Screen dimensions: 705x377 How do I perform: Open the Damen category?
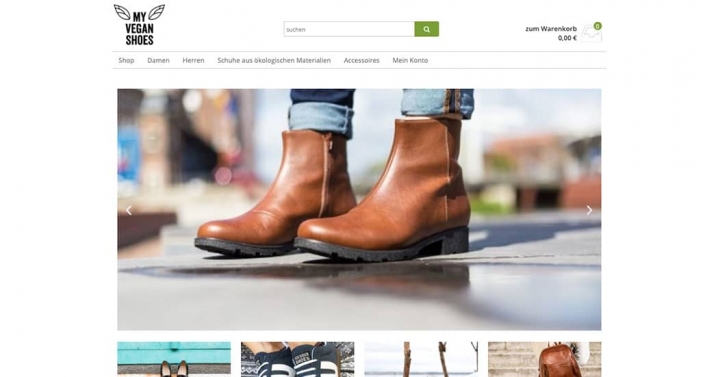158,60
